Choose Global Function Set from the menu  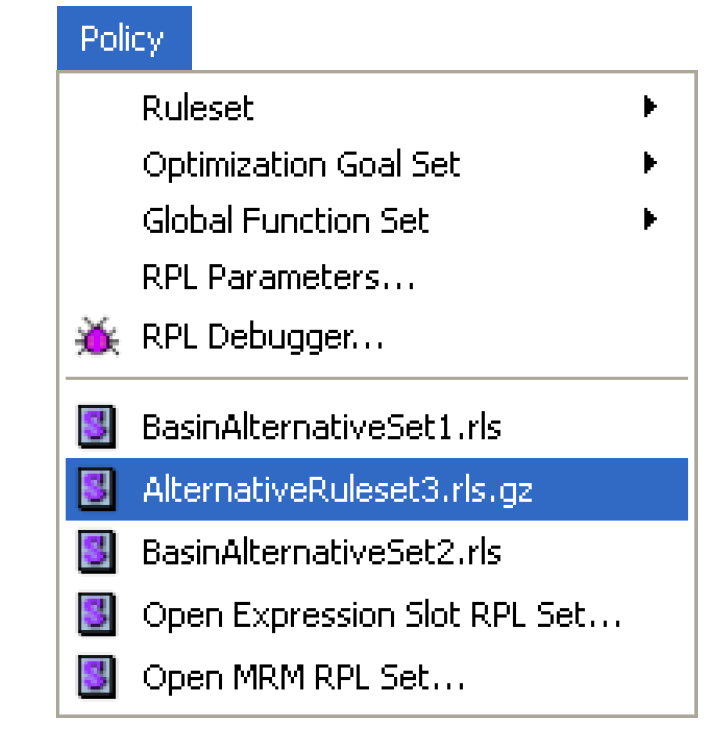click(x=285, y=220)
